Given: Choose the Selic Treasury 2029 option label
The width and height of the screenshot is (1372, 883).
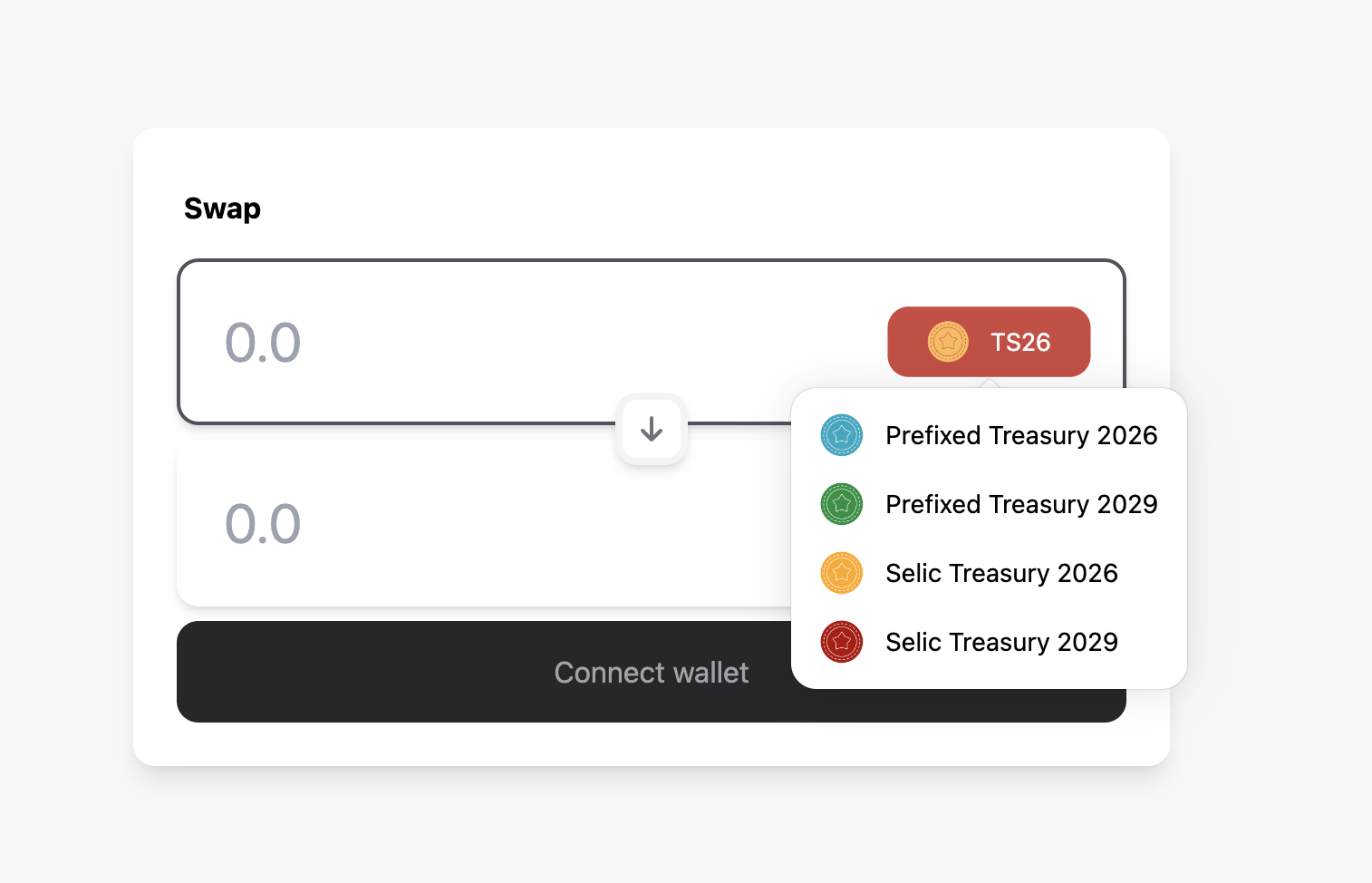Looking at the screenshot, I should click(1001, 642).
